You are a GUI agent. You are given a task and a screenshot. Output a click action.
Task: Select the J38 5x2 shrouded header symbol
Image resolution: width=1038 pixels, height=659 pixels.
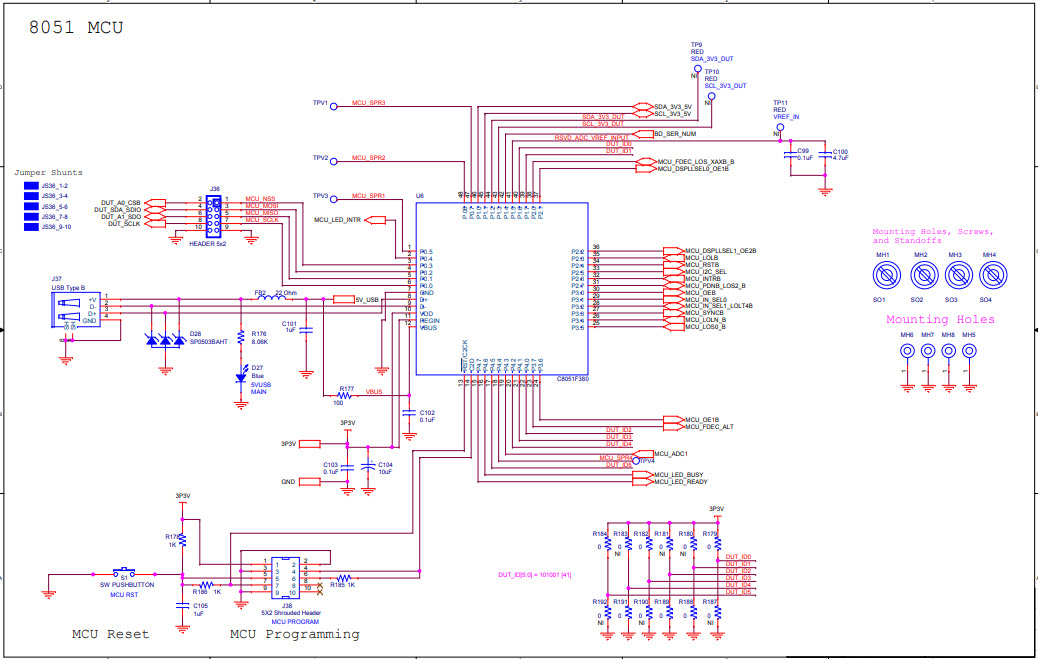284,577
